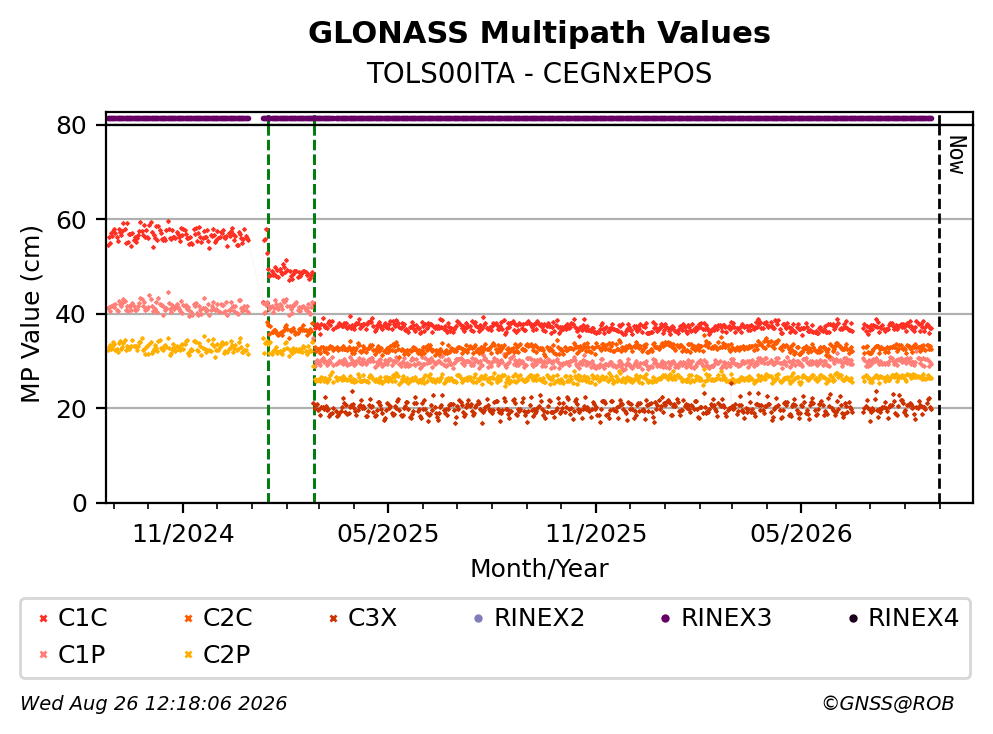Click the 'Now' dashed line label
Image resolution: width=993 pixels, height=734 pixels.
coord(957,155)
